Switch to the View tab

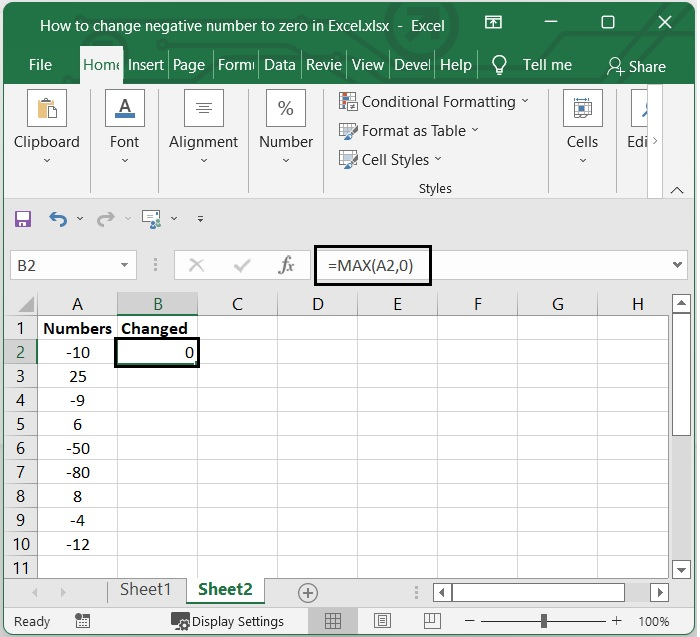click(367, 65)
